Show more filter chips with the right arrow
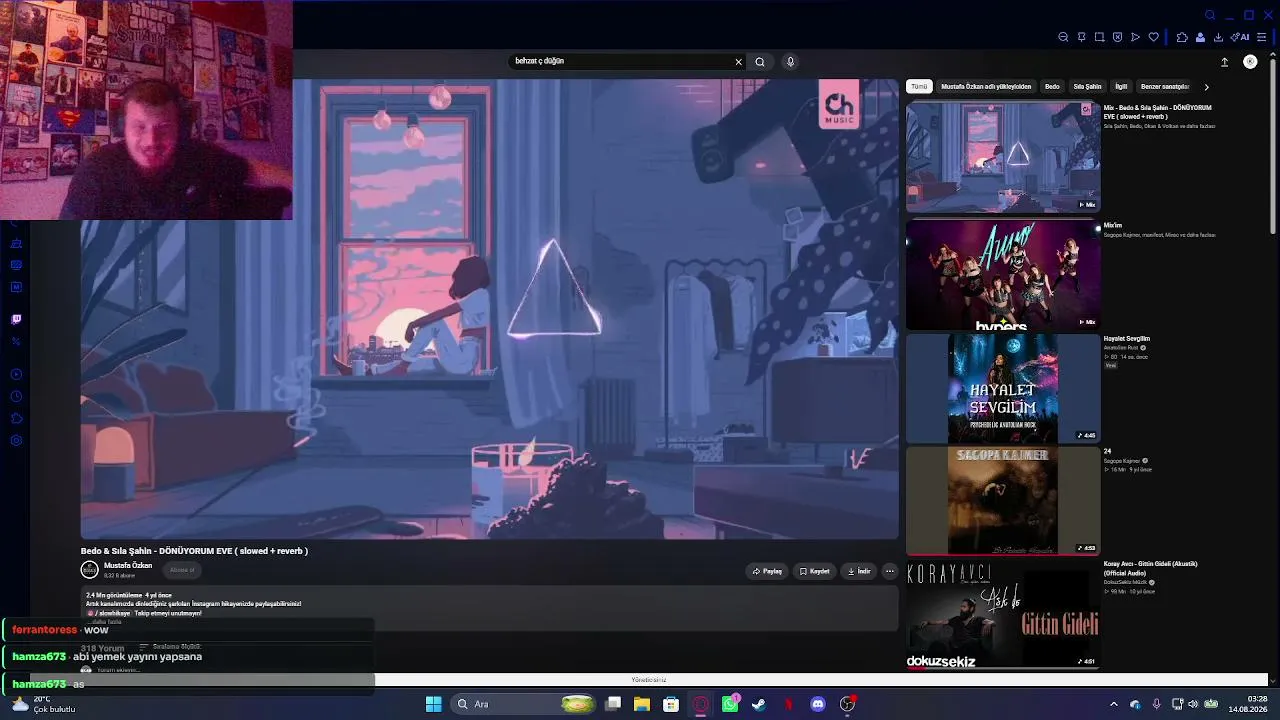The image size is (1280, 720). 1206,87
